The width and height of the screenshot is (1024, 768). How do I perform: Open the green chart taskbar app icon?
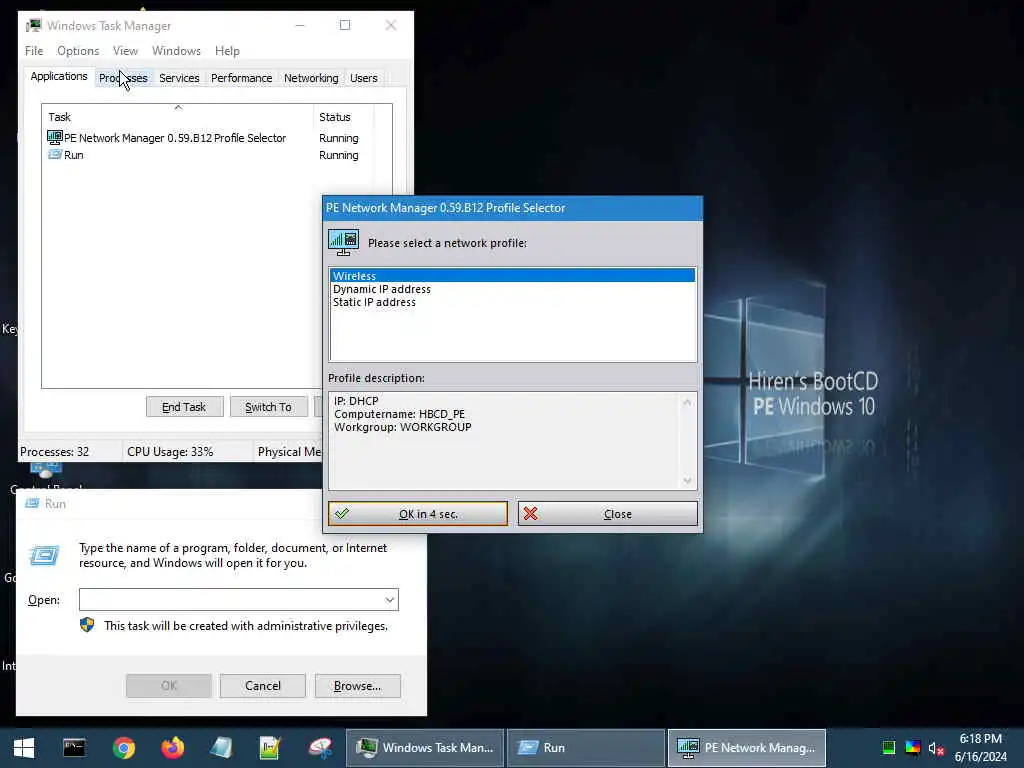coord(270,748)
